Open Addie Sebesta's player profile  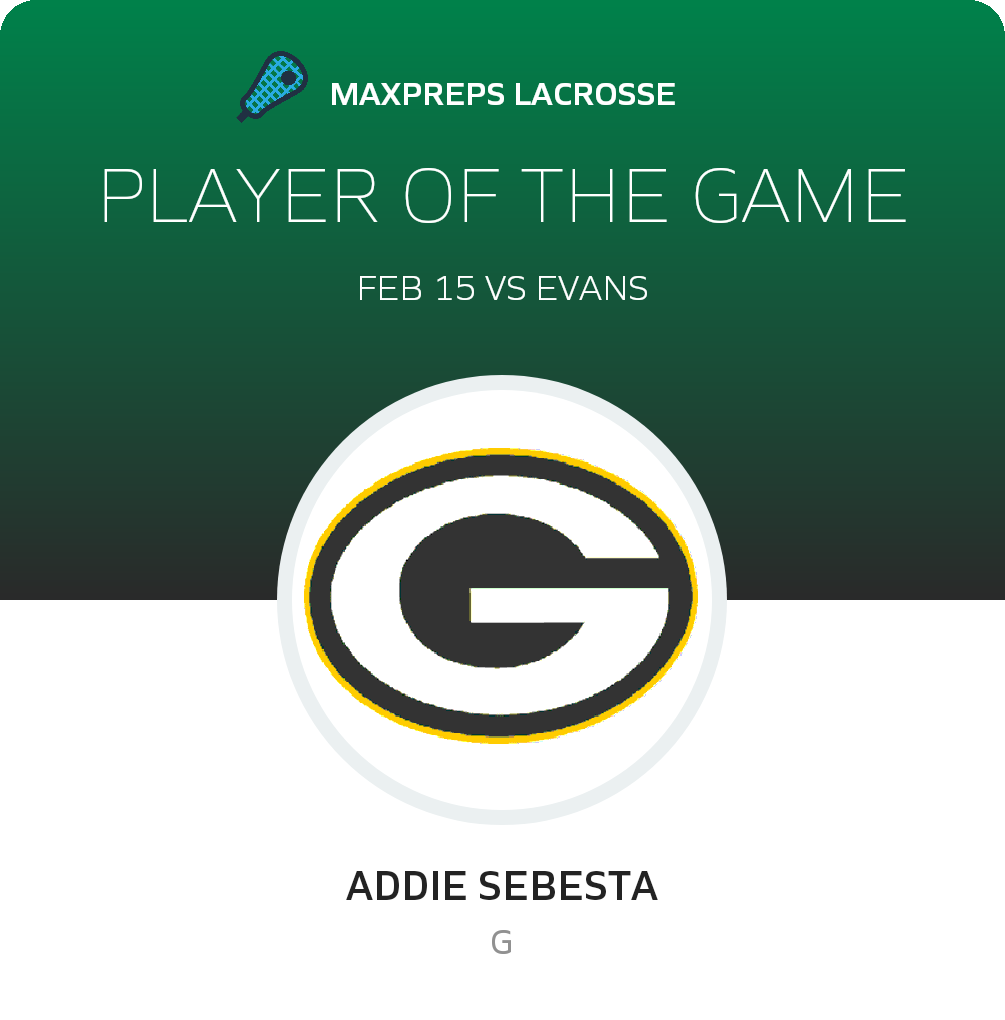click(502, 887)
